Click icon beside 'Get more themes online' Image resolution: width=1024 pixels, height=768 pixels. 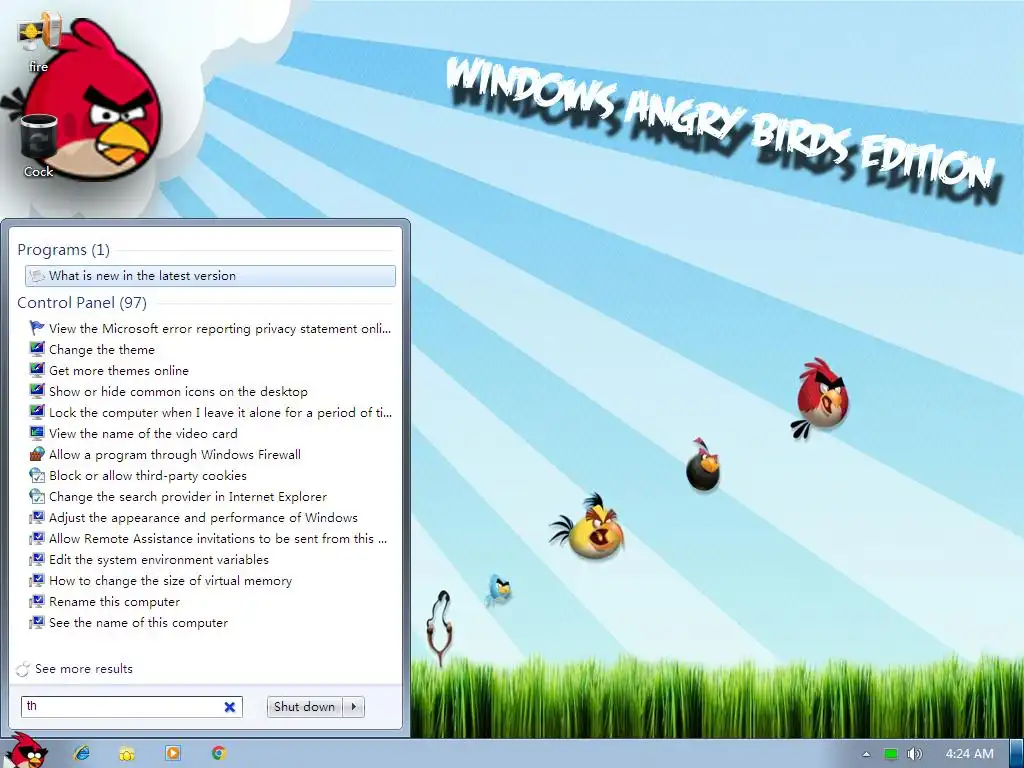(37, 370)
